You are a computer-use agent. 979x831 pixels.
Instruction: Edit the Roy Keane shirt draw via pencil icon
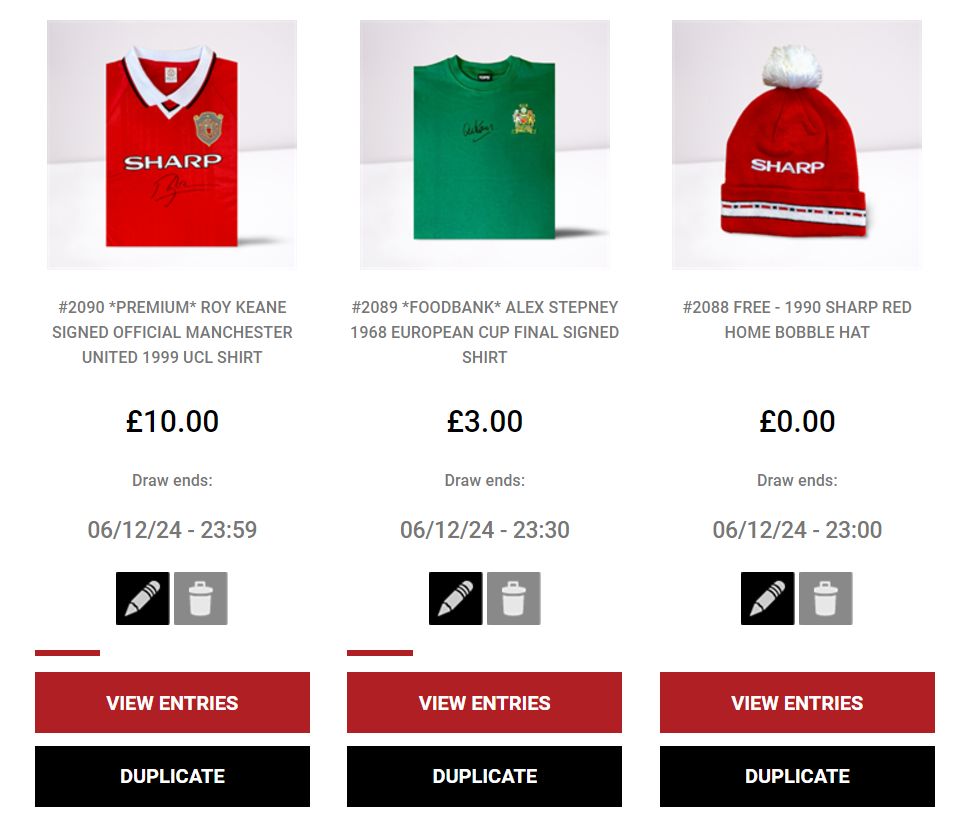pyautogui.click(x=142, y=598)
